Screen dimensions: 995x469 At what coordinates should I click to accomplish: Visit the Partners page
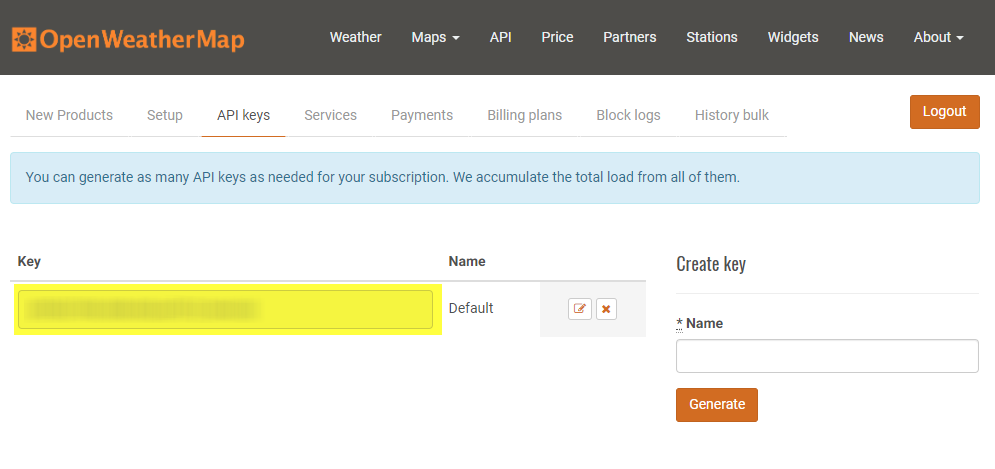pyautogui.click(x=629, y=37)
